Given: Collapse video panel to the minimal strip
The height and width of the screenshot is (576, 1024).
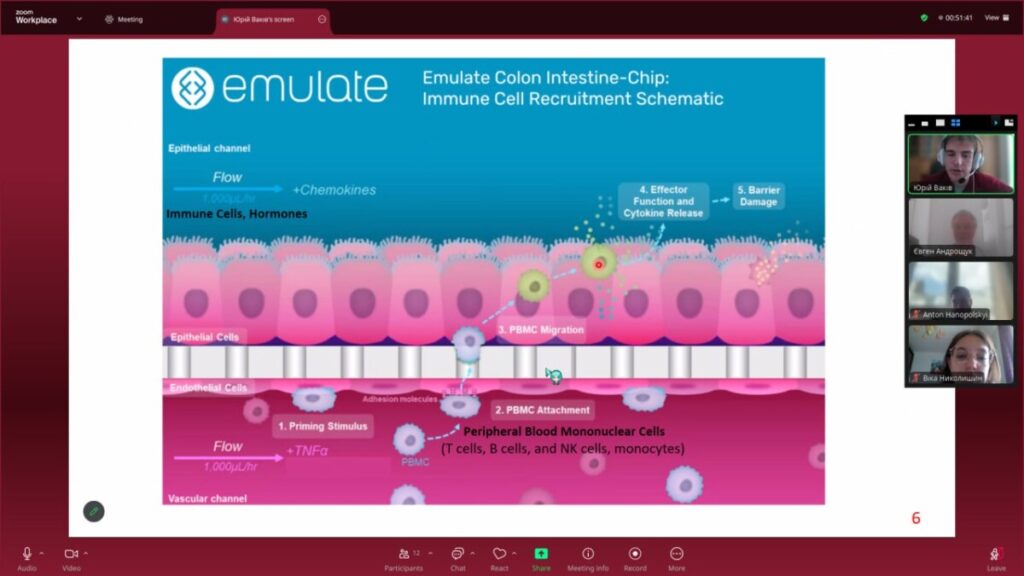Looking at the screenshot, I should (912, 123).
